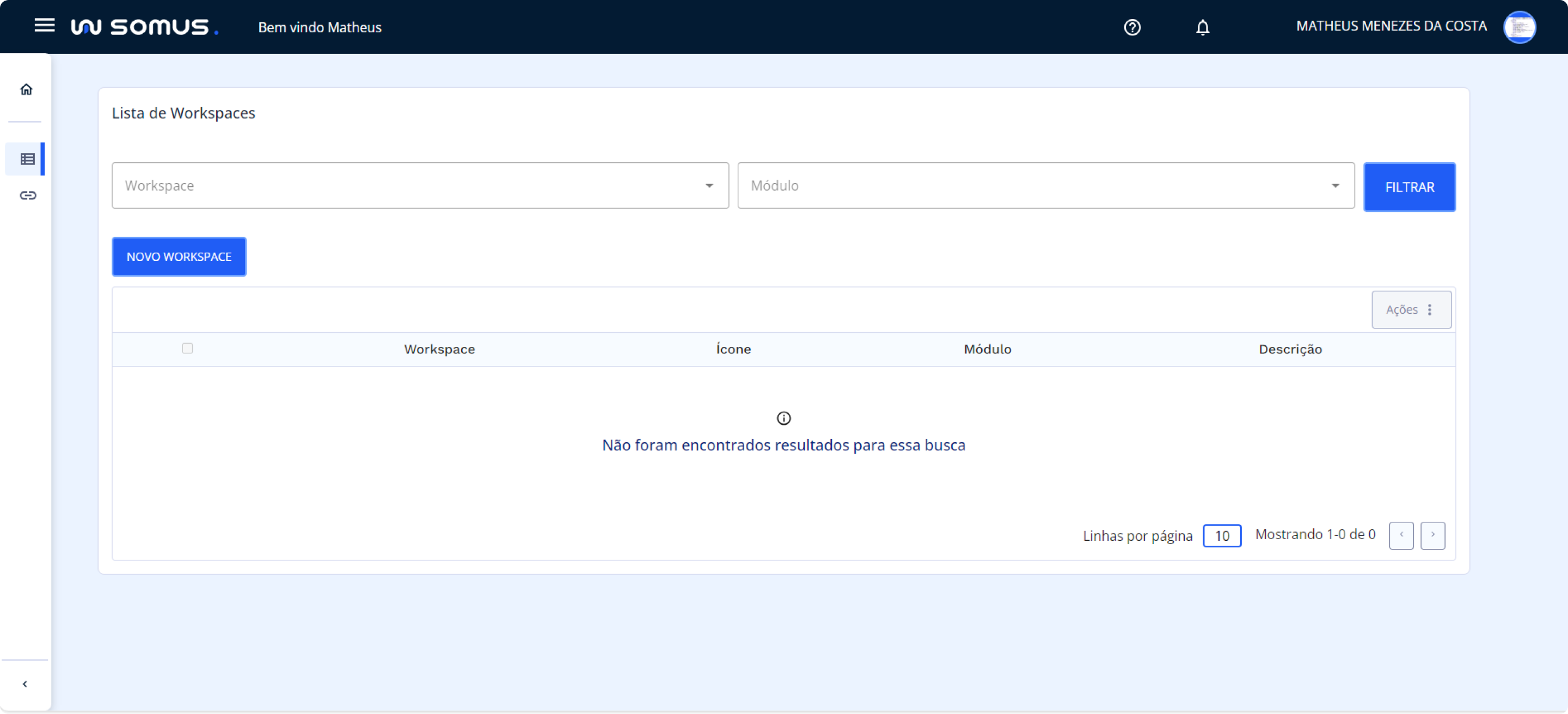This screenshot has height=714, width=1568.
Task: Go to the previous page arrow
Action: coord(1401,535)
